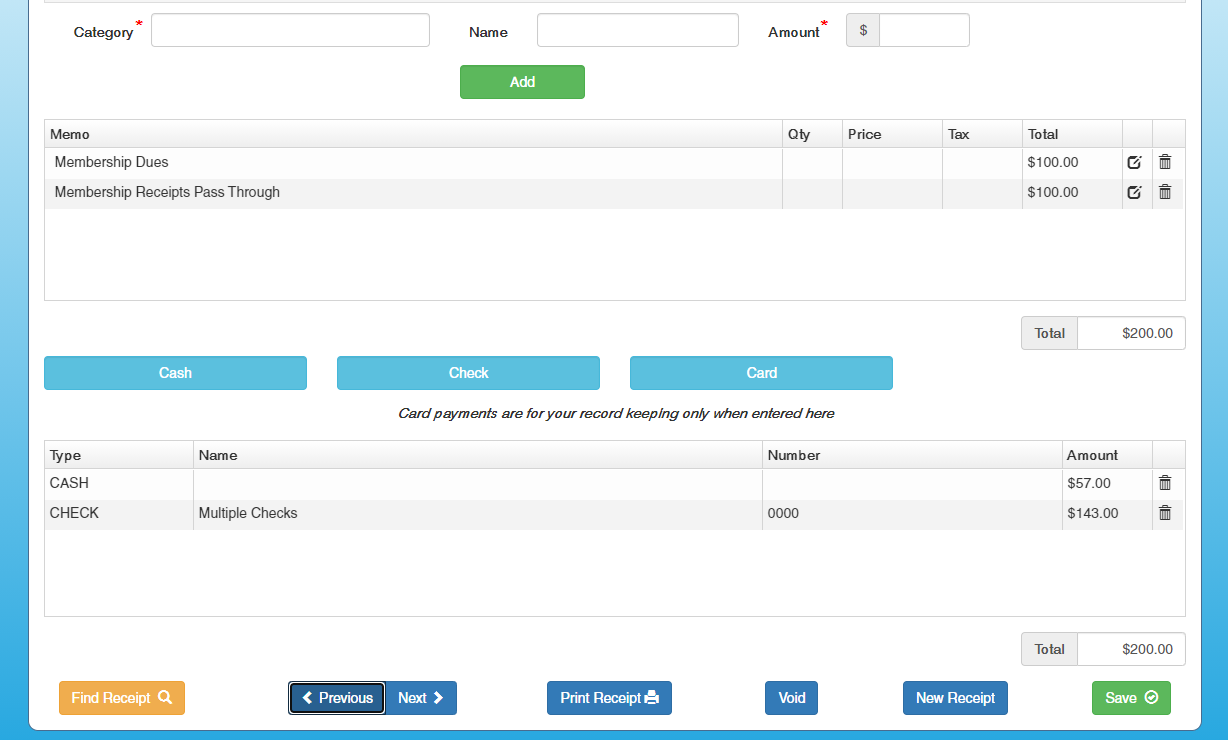This screenshot has width=1228, height=740.
Task: Go to the Next receipt
Action: click(421, 698)
